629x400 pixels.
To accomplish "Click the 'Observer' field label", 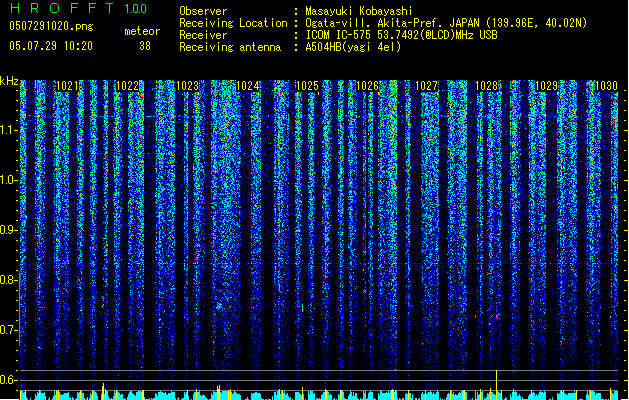I will (203, 11).
